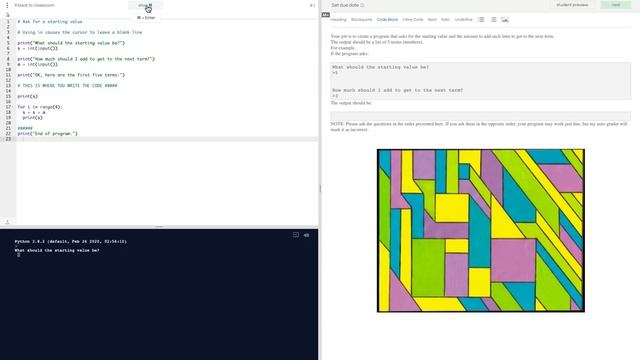Click code line 'for i in range(4):'
The width and height of the screenshot is (640, 360).
tap(40, 107)
